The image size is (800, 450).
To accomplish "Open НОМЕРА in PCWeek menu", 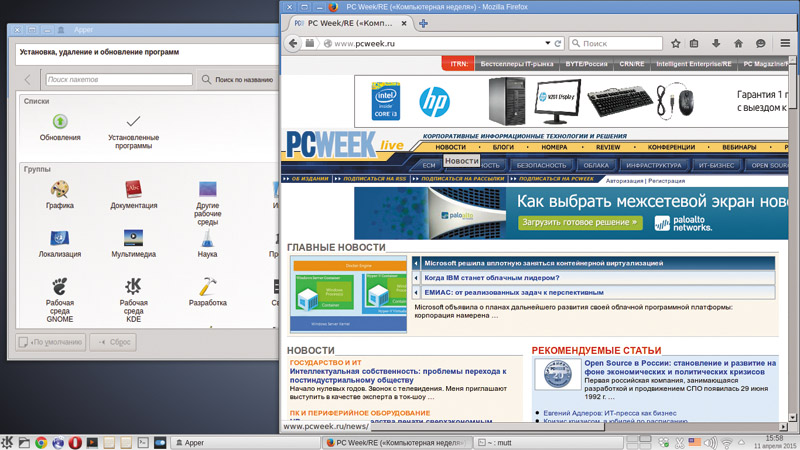I will (554, 147).
